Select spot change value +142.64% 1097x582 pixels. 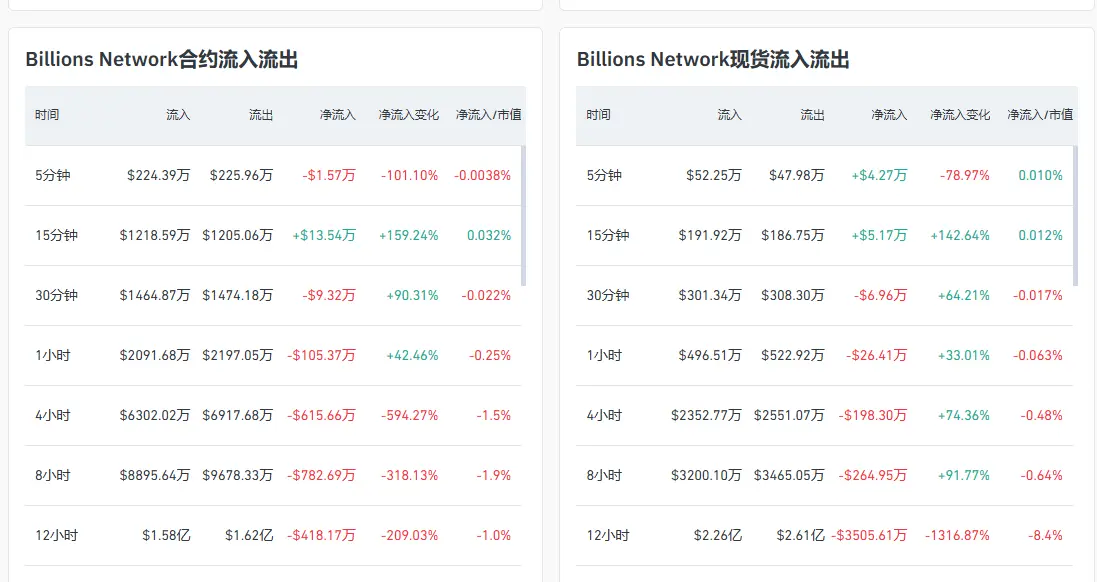pyautogui.click(x=960, y=236)
